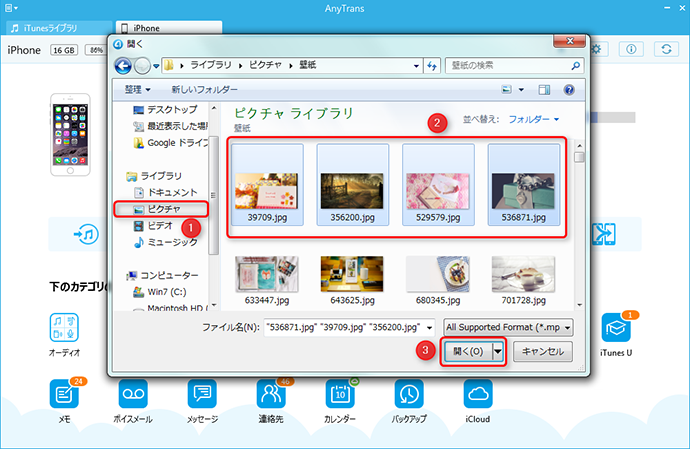Click the AnyTrans refresh icon
Image resolution: width=690 pixels, height=449 pixels.
(x=666, y=49)
